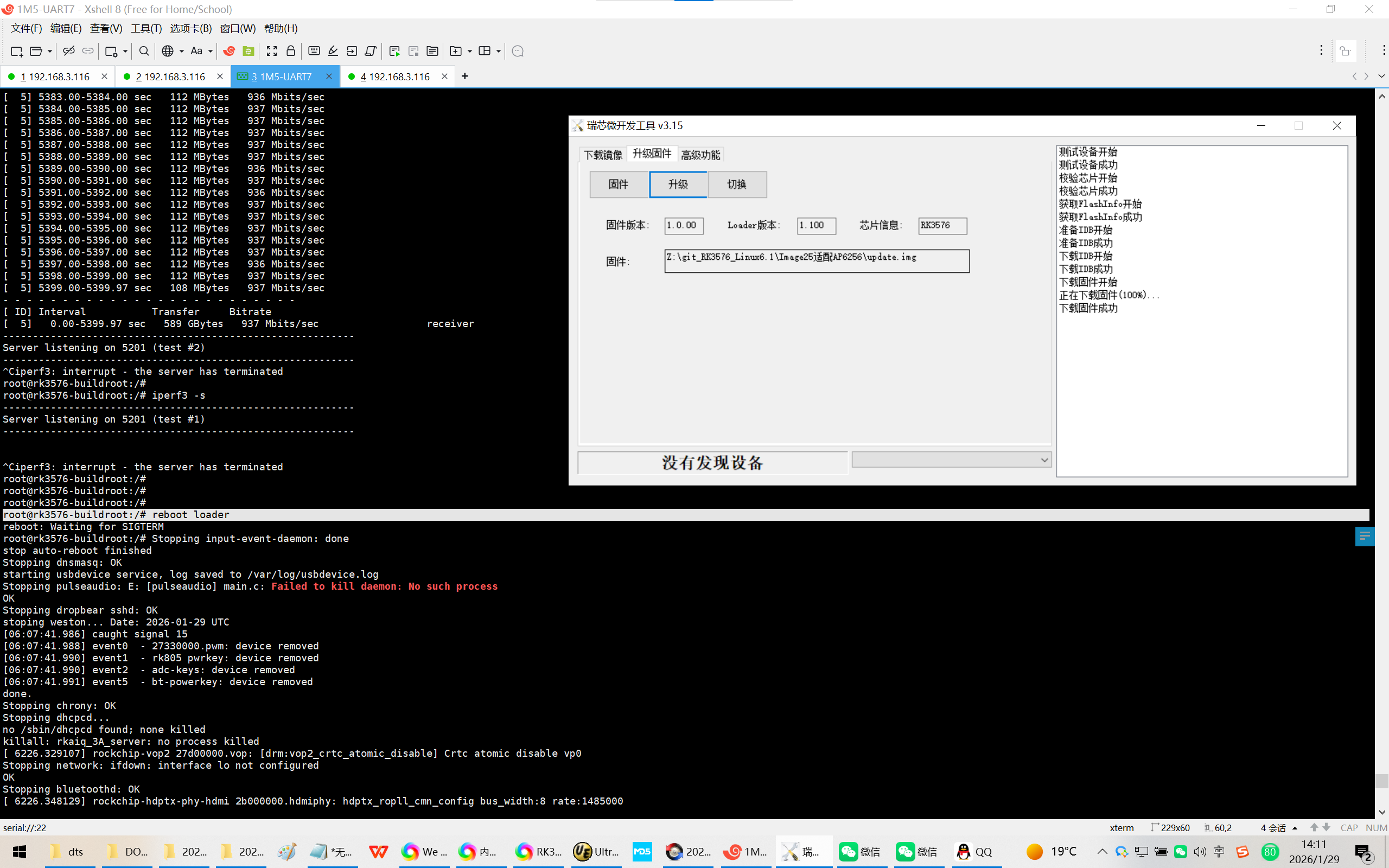Click the lock screen padlock icon

click(x=291, y=51)
